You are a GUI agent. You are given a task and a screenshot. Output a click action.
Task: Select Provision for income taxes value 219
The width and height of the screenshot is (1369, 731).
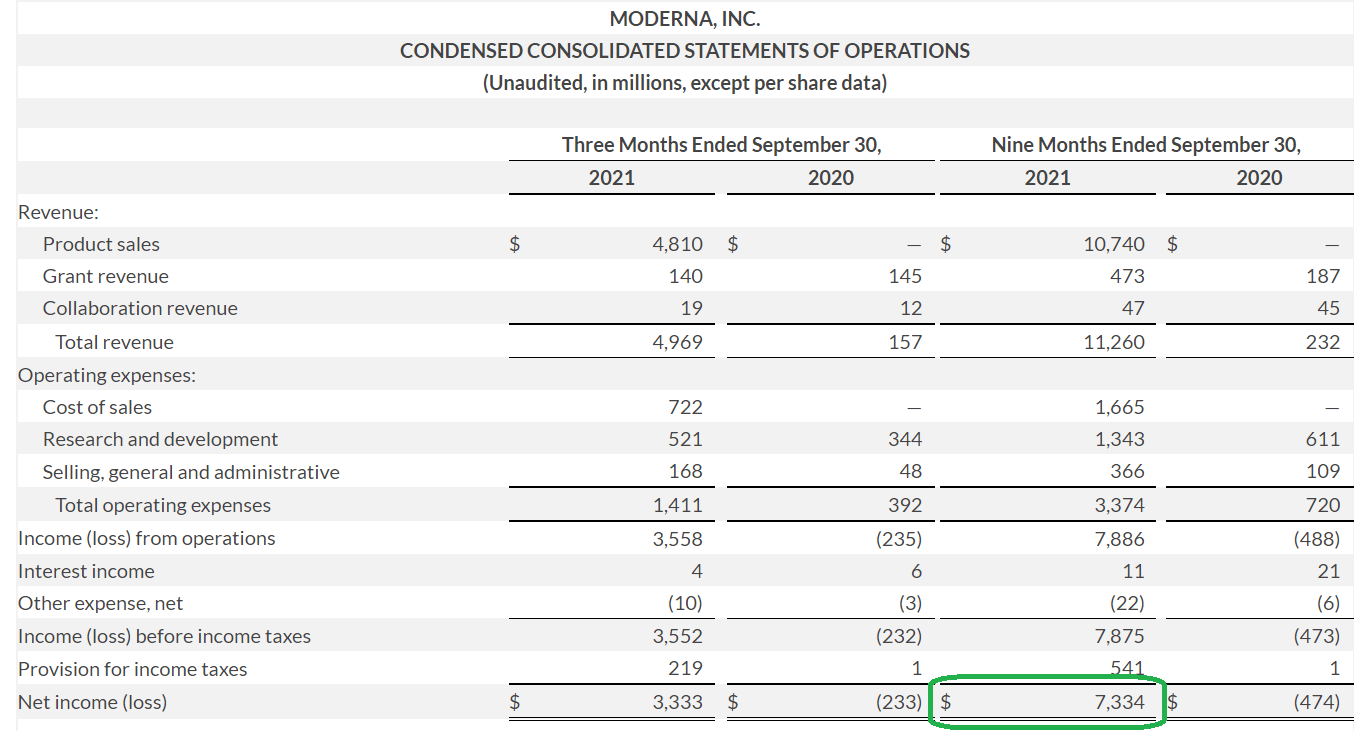point(685,668)
